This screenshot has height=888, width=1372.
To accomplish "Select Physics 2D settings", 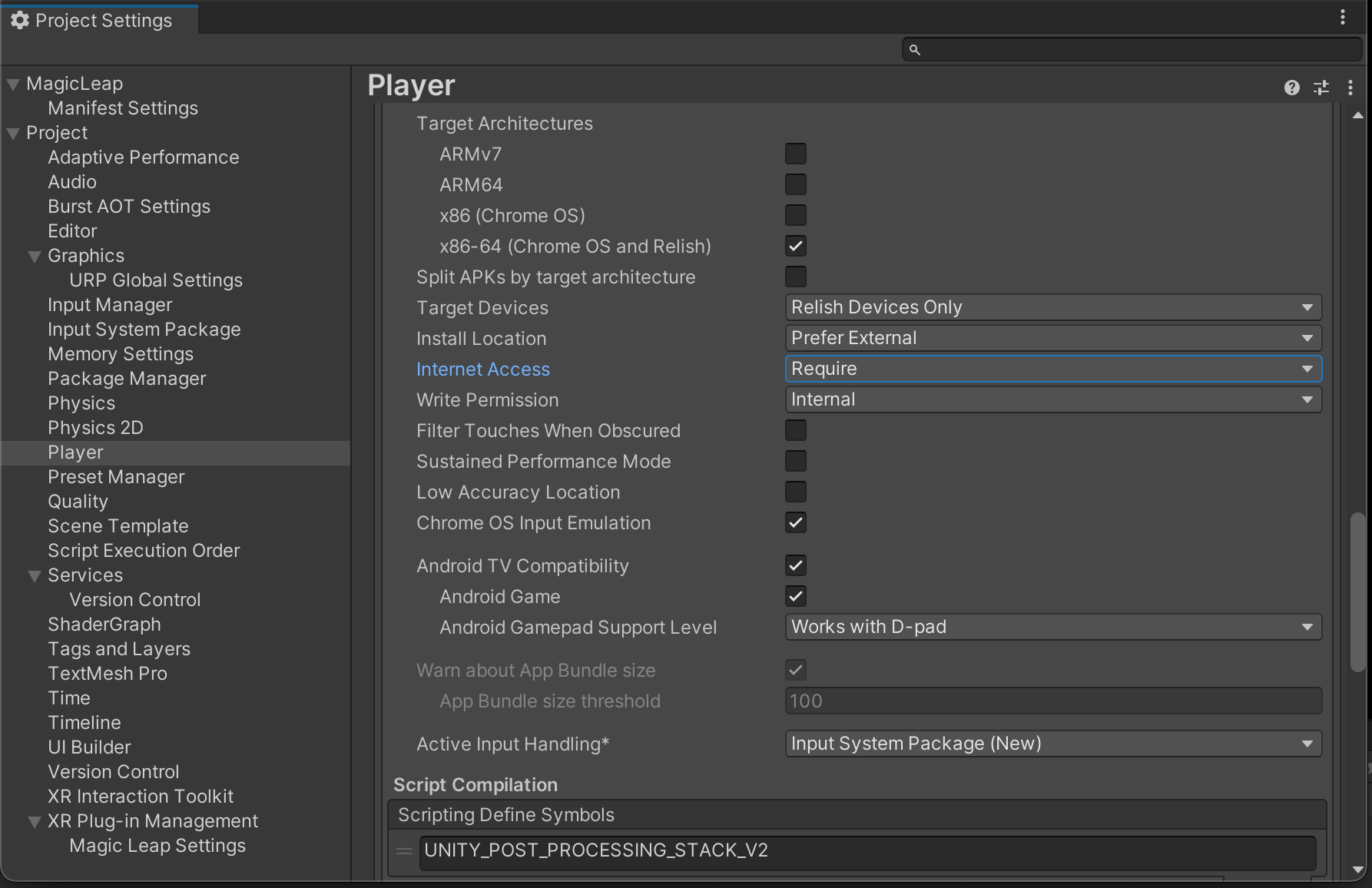I will [95, 428].
